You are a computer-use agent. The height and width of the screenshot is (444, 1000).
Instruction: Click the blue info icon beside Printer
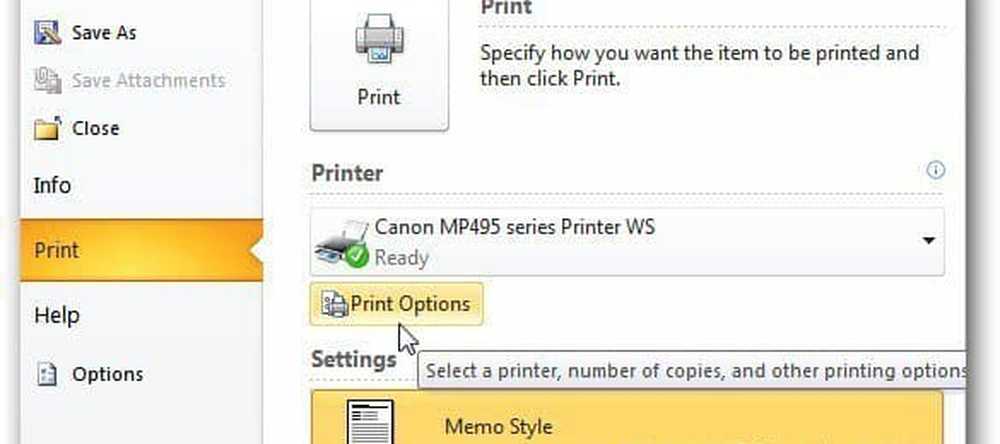click(935, 170)
